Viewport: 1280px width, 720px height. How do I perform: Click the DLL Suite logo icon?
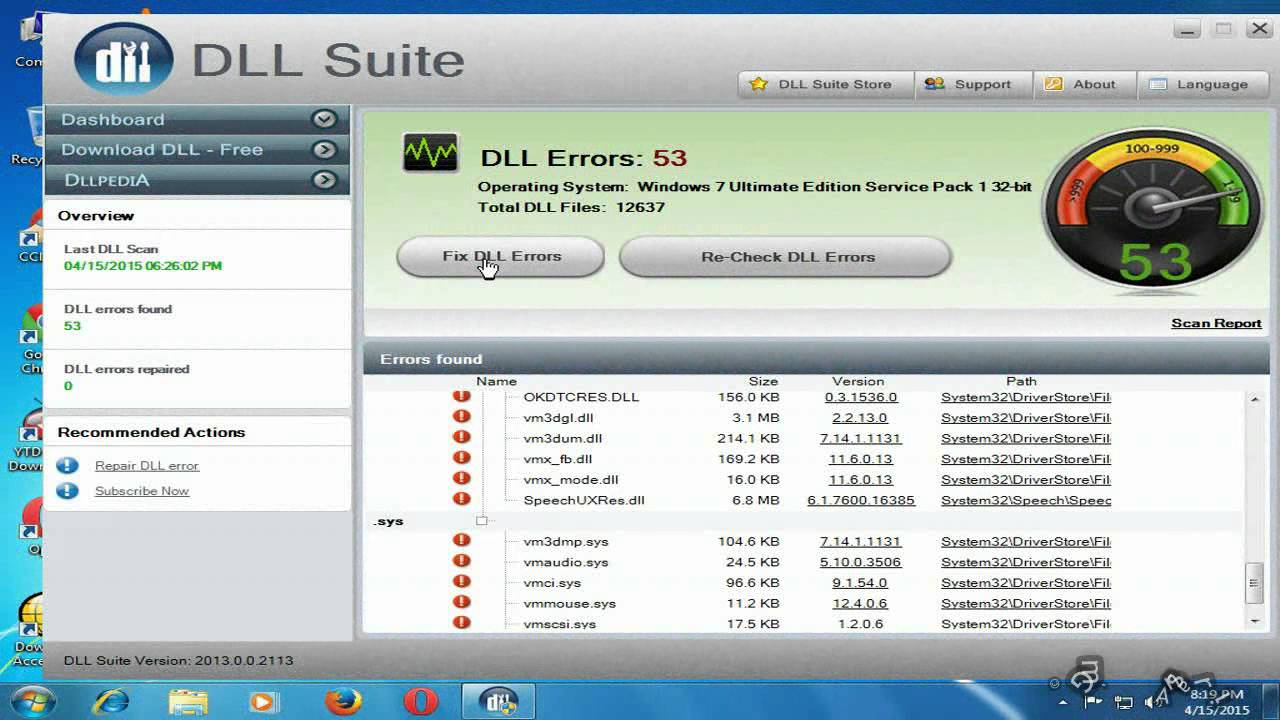pos(124,59)
